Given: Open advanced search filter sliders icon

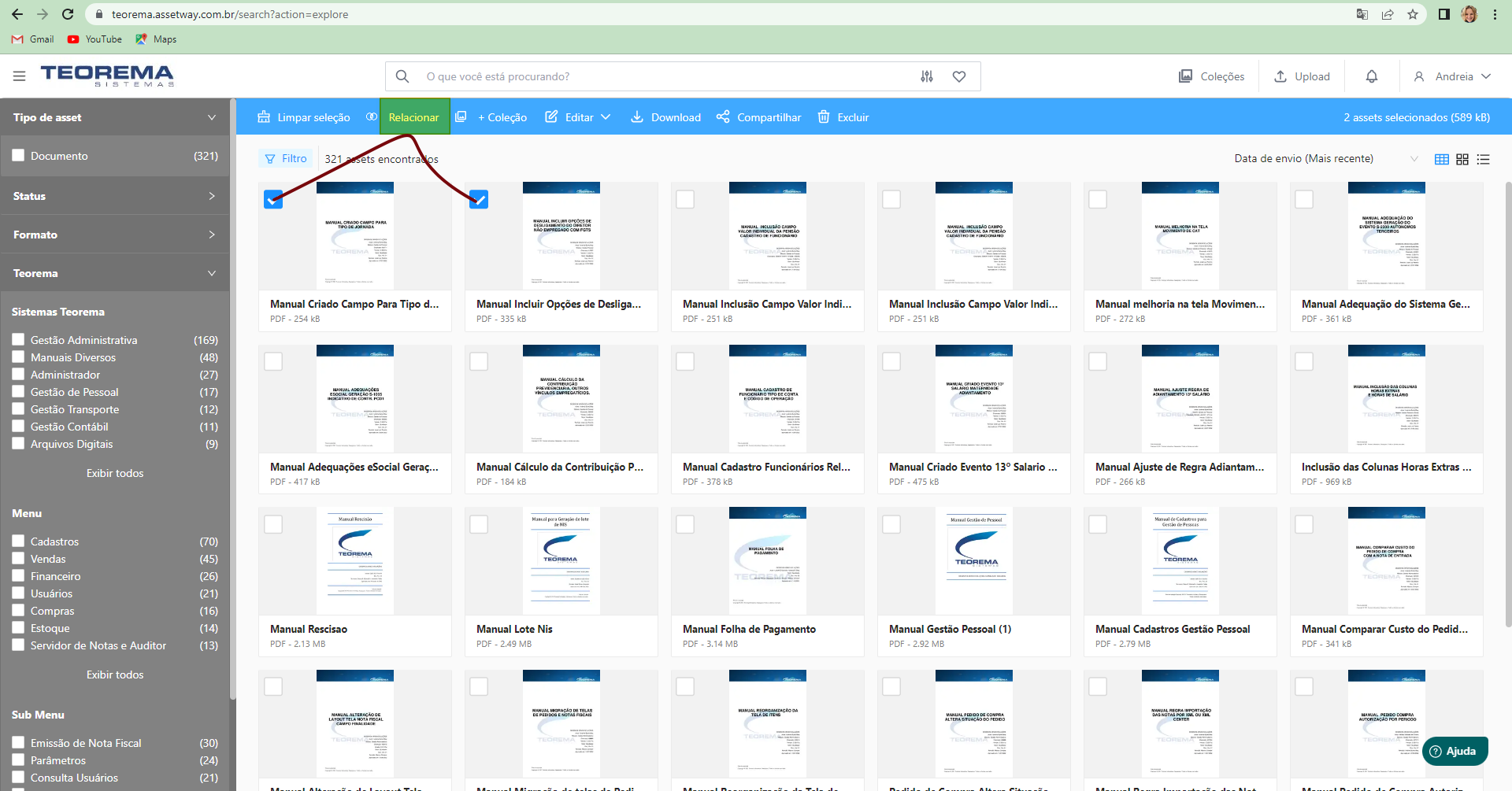Looking at the screenshot, I should pos(927,76).
